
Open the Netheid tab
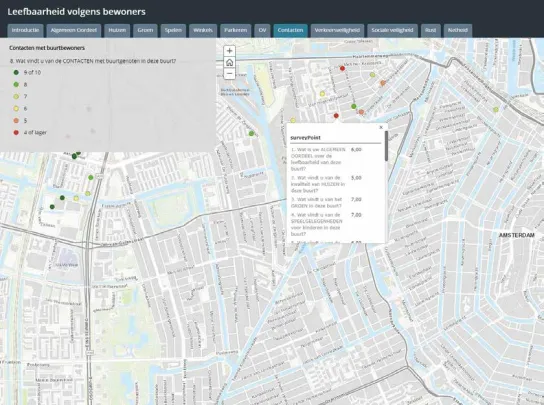[458, 31]
